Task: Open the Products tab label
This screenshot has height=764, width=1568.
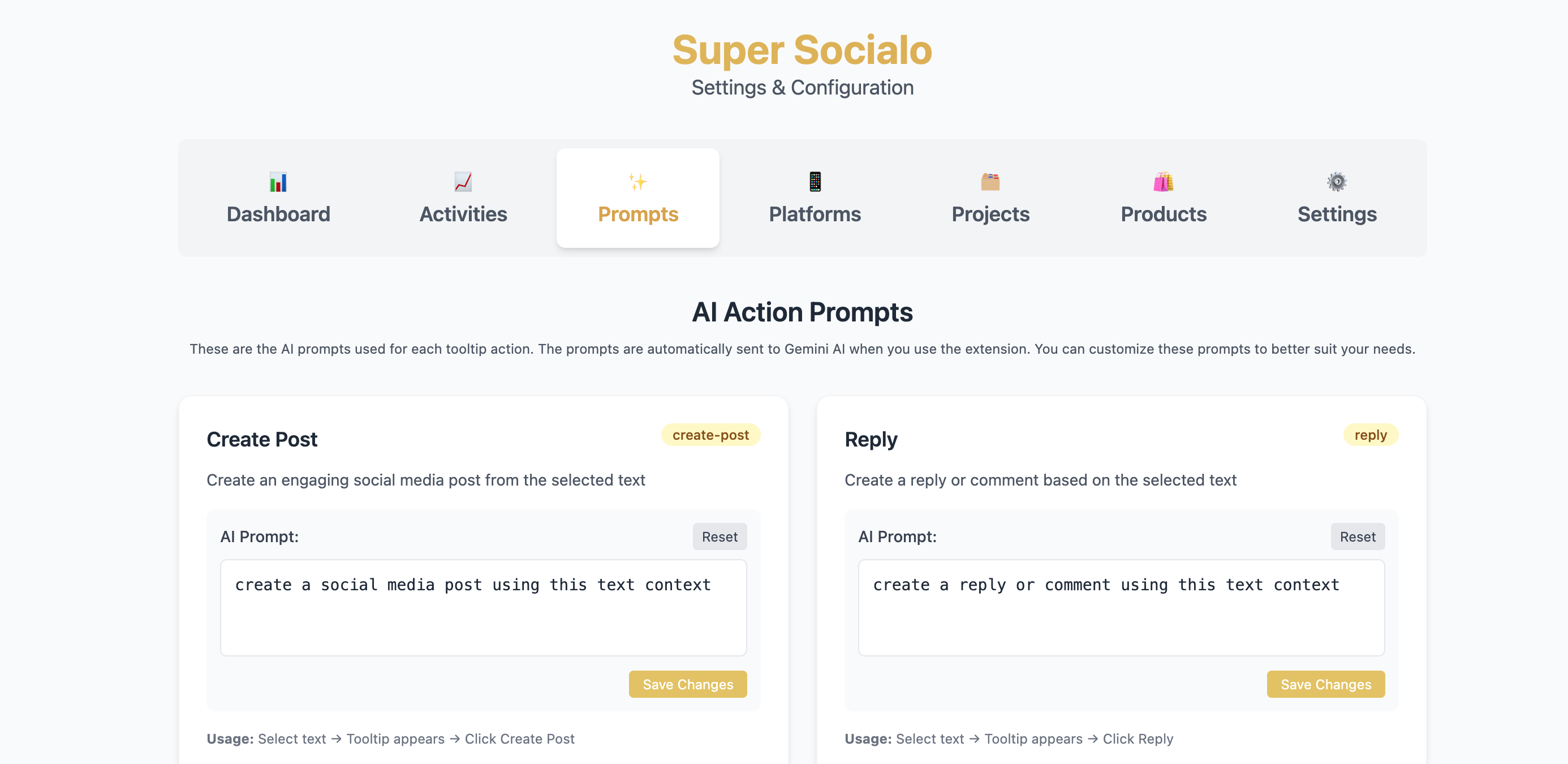Action: (1163, 214)
